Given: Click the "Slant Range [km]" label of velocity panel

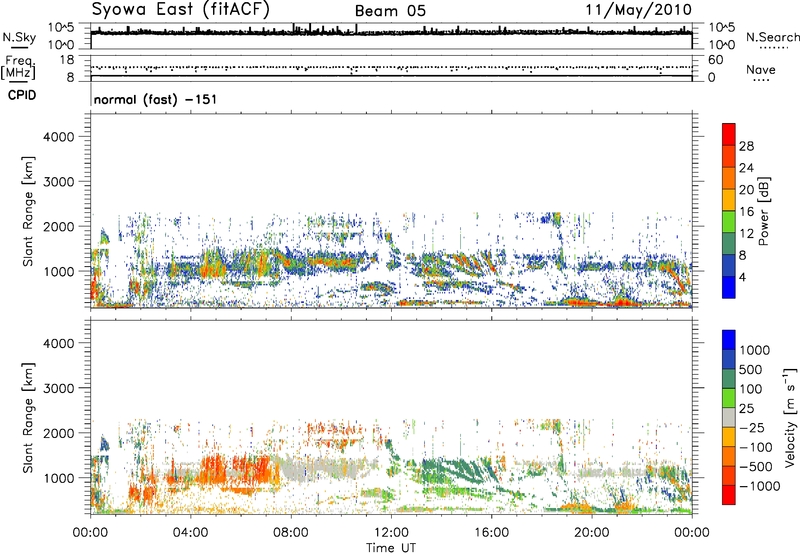Looking at the screenshot, I should coord(28,418).
